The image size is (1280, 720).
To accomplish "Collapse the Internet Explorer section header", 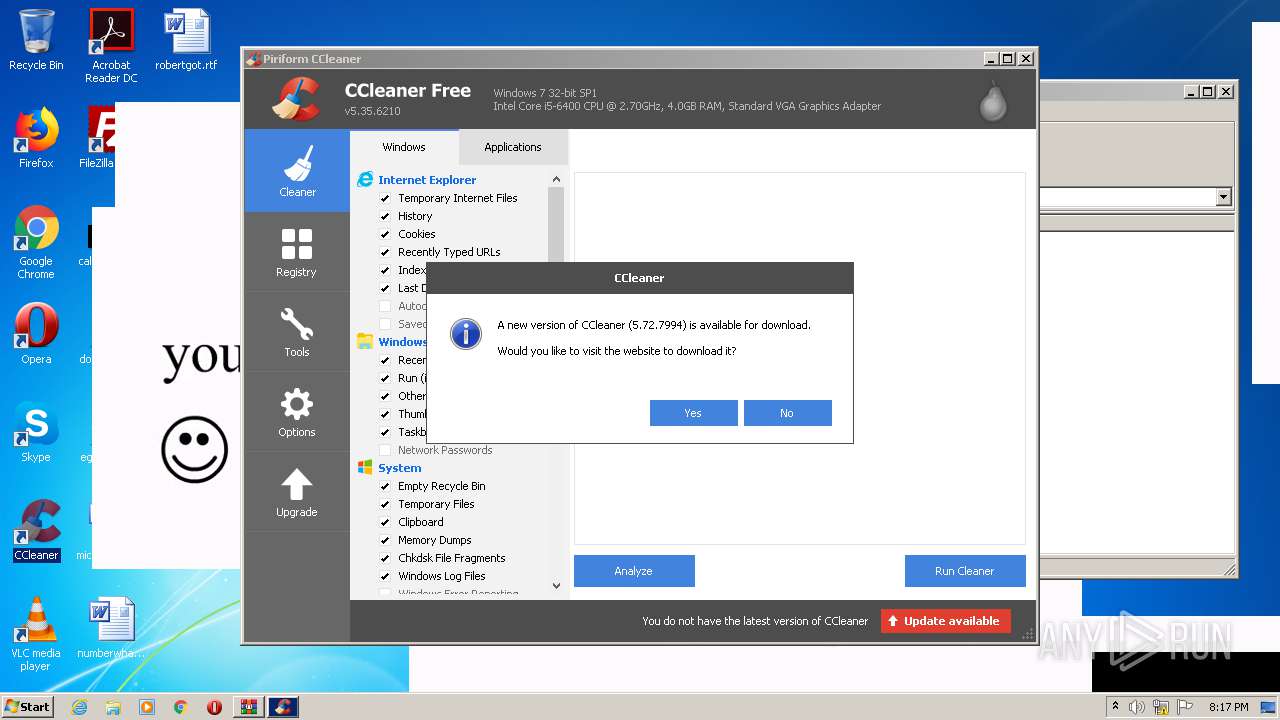I will [x=427, y=180].
